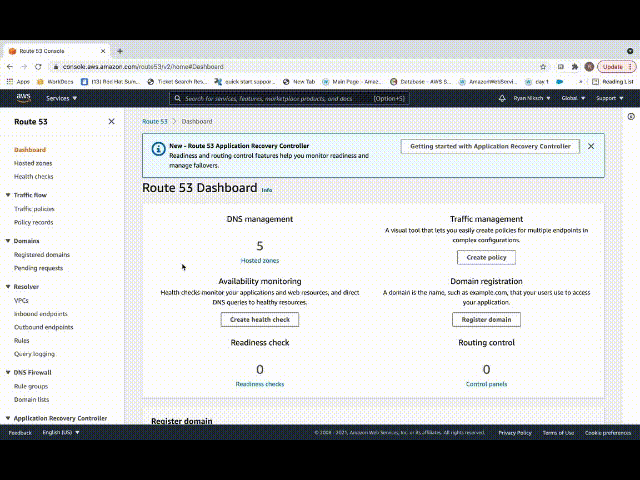Collapse the Resolver section
Screen dimensions: 640x480
pyautogui.click(x=8, y=287)
